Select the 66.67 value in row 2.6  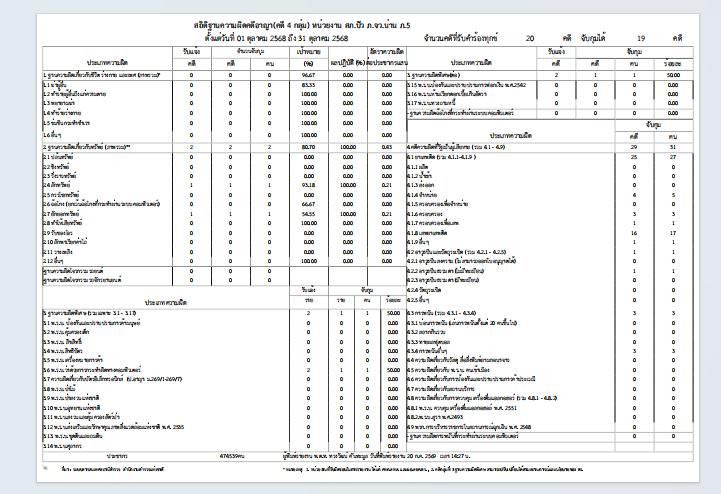[309, 204]
